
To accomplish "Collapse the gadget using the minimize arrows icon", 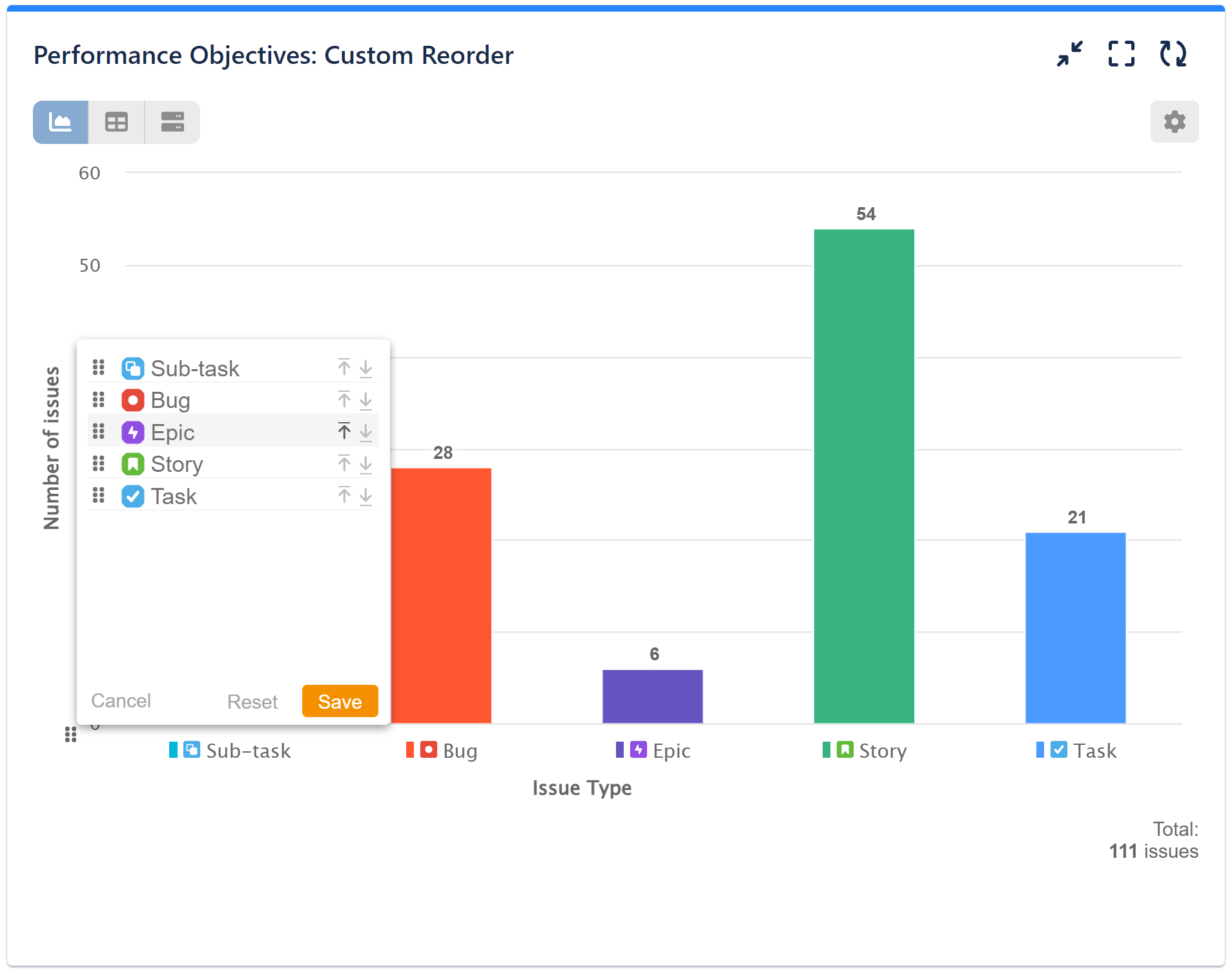I will tap(1070, 54).
